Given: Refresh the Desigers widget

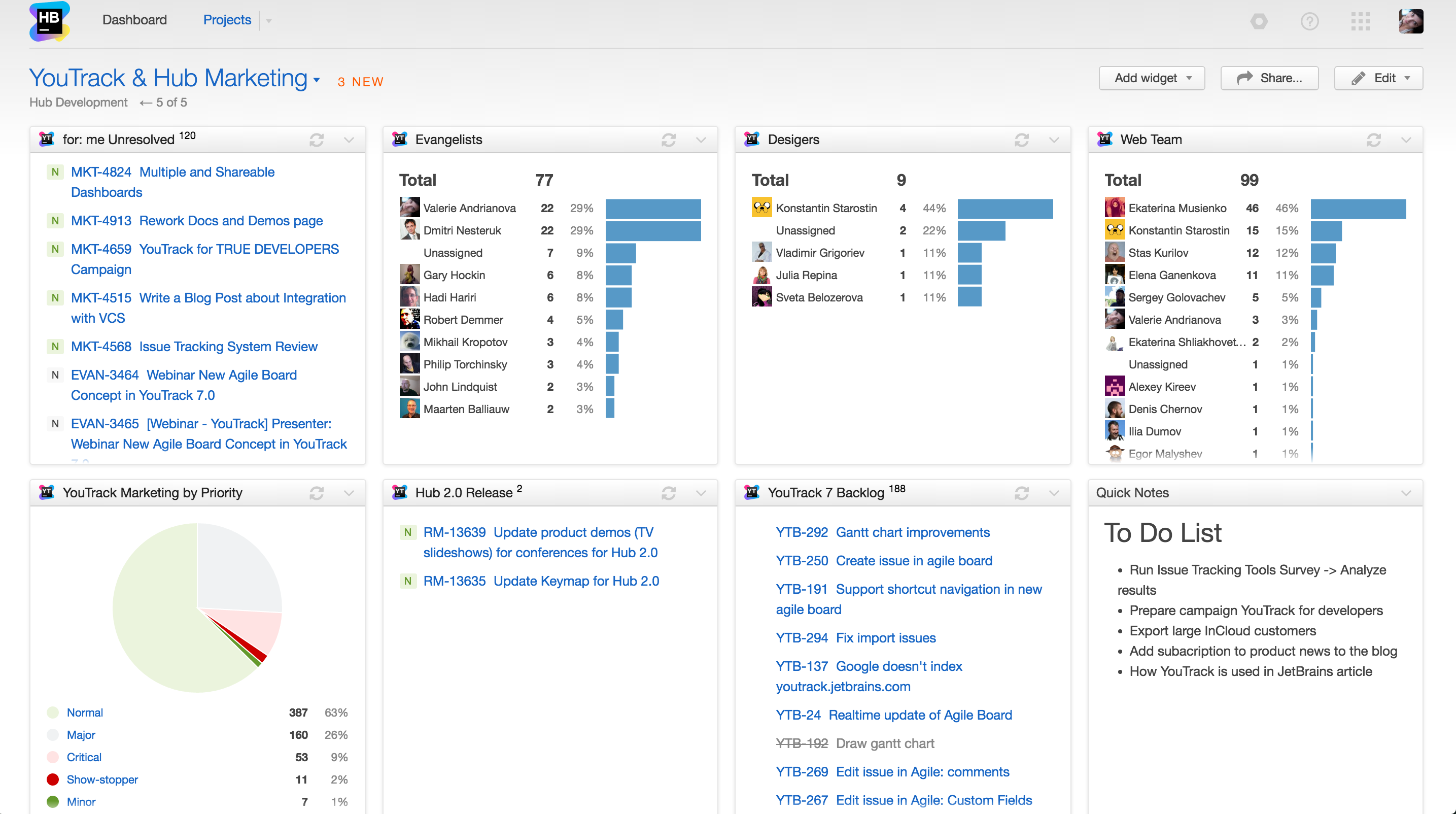Looking at the screenshot, I should point(1021,140).
